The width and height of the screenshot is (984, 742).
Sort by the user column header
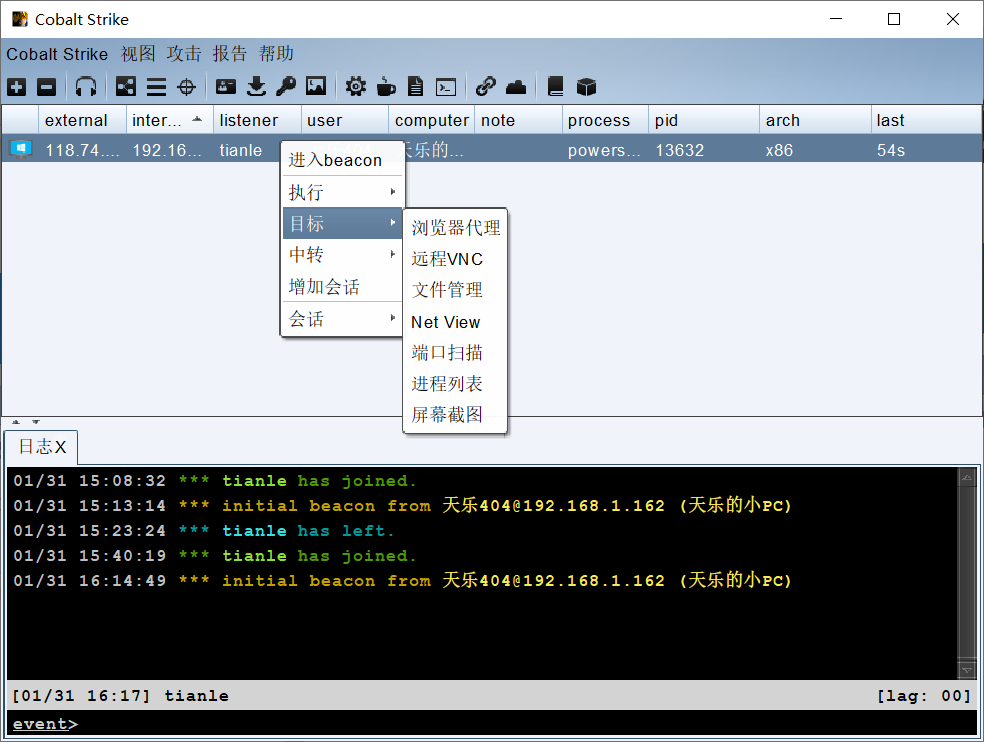pos(345,120)
